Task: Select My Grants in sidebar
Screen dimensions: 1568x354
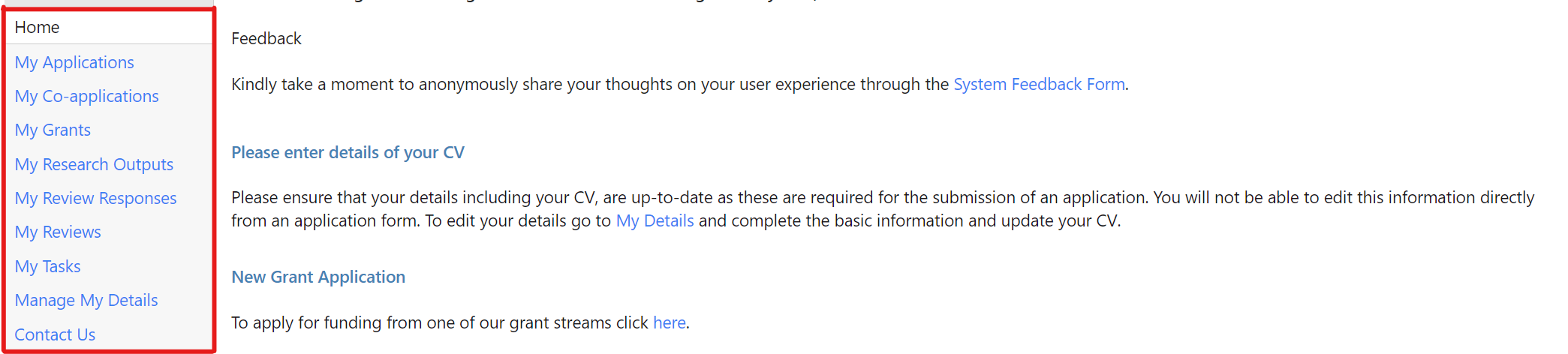Action: pos(53,130)
